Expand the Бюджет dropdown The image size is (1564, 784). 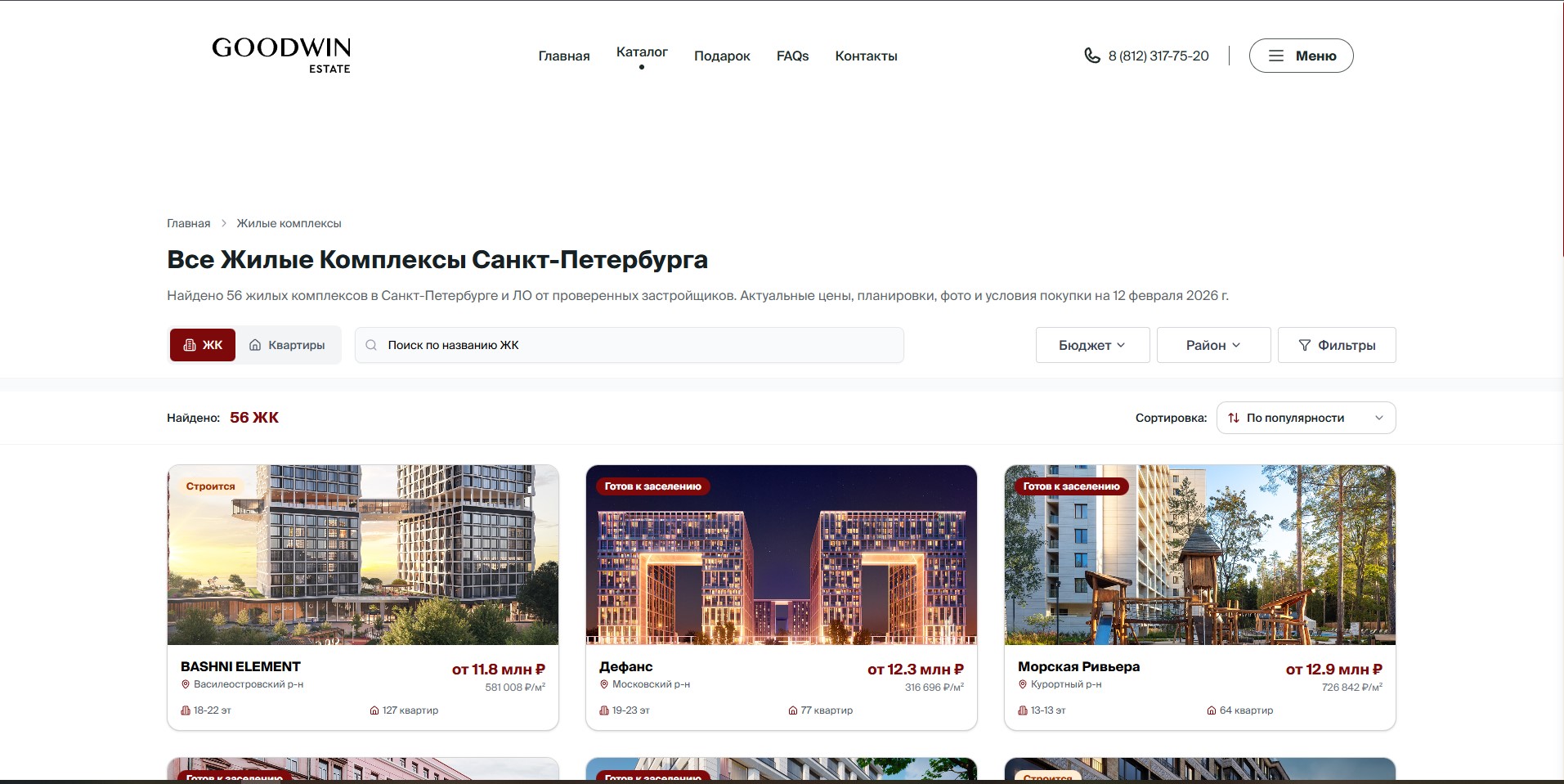(x=1091, y=345)
